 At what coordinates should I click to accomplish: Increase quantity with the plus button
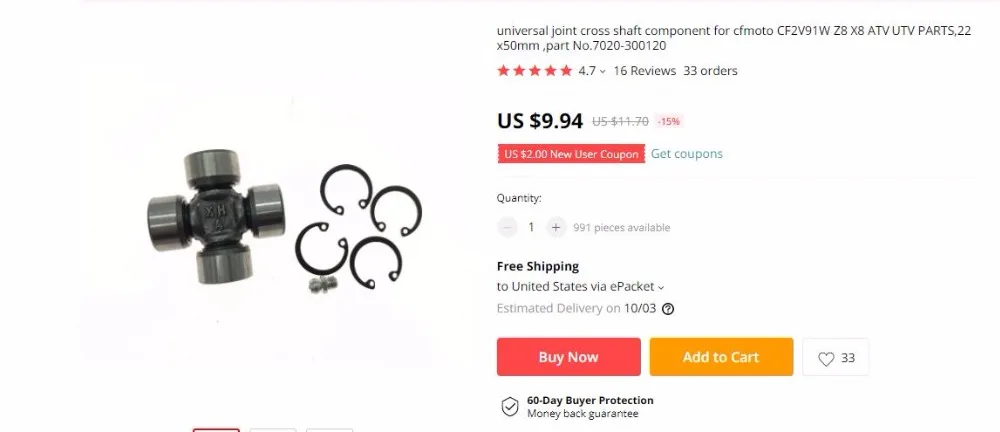(556, 227)
